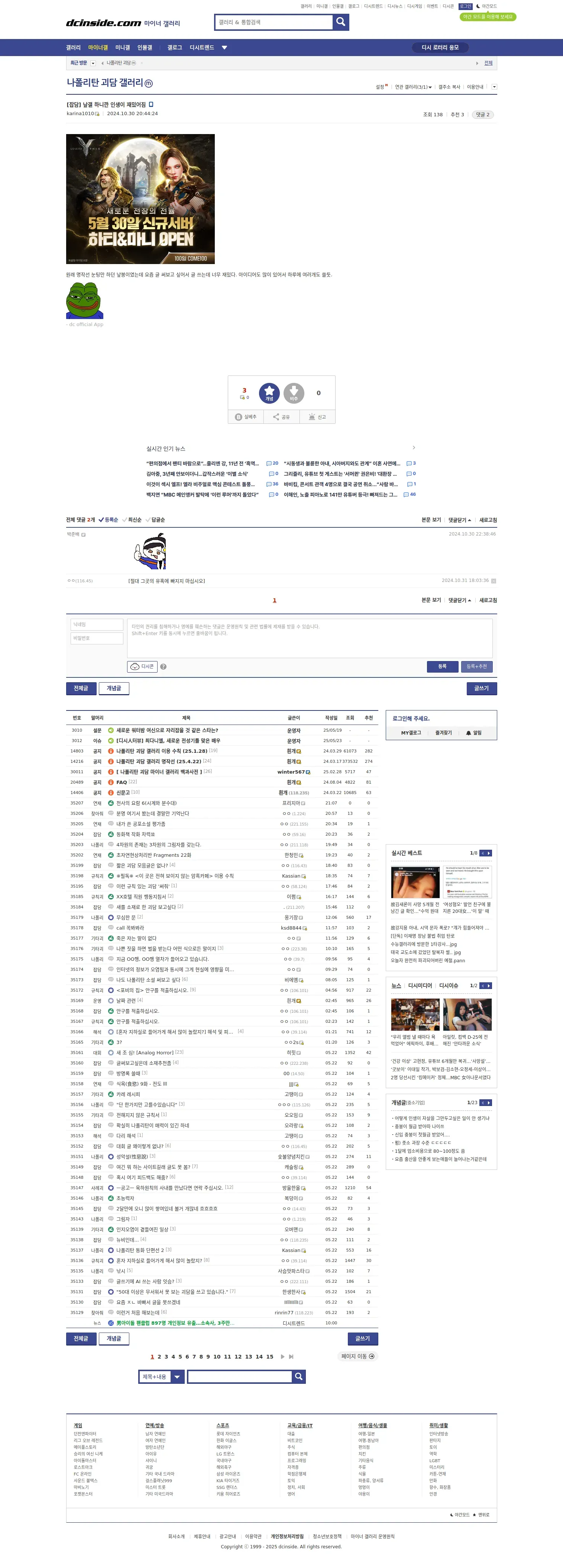Click the 실베추 button
Viewport: 563px width, 1568px height.
(x=246, y=417)
